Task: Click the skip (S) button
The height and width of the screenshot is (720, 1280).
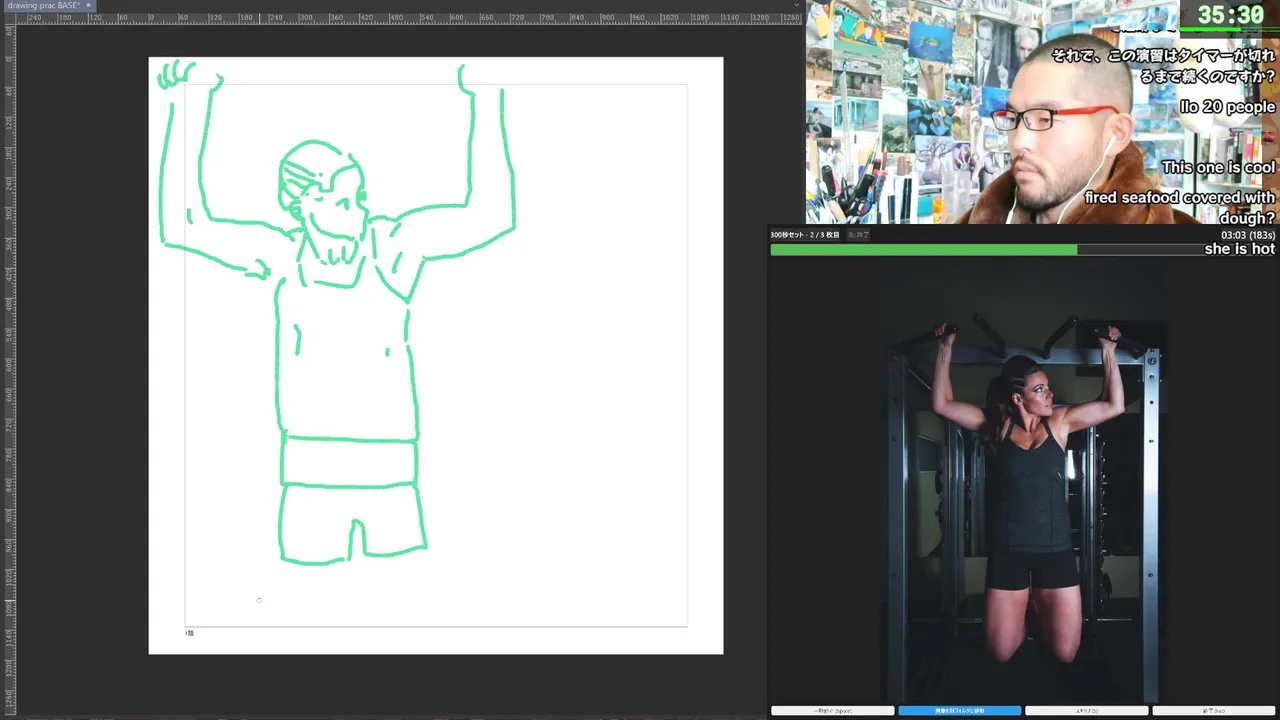Action: [1086, 710]
